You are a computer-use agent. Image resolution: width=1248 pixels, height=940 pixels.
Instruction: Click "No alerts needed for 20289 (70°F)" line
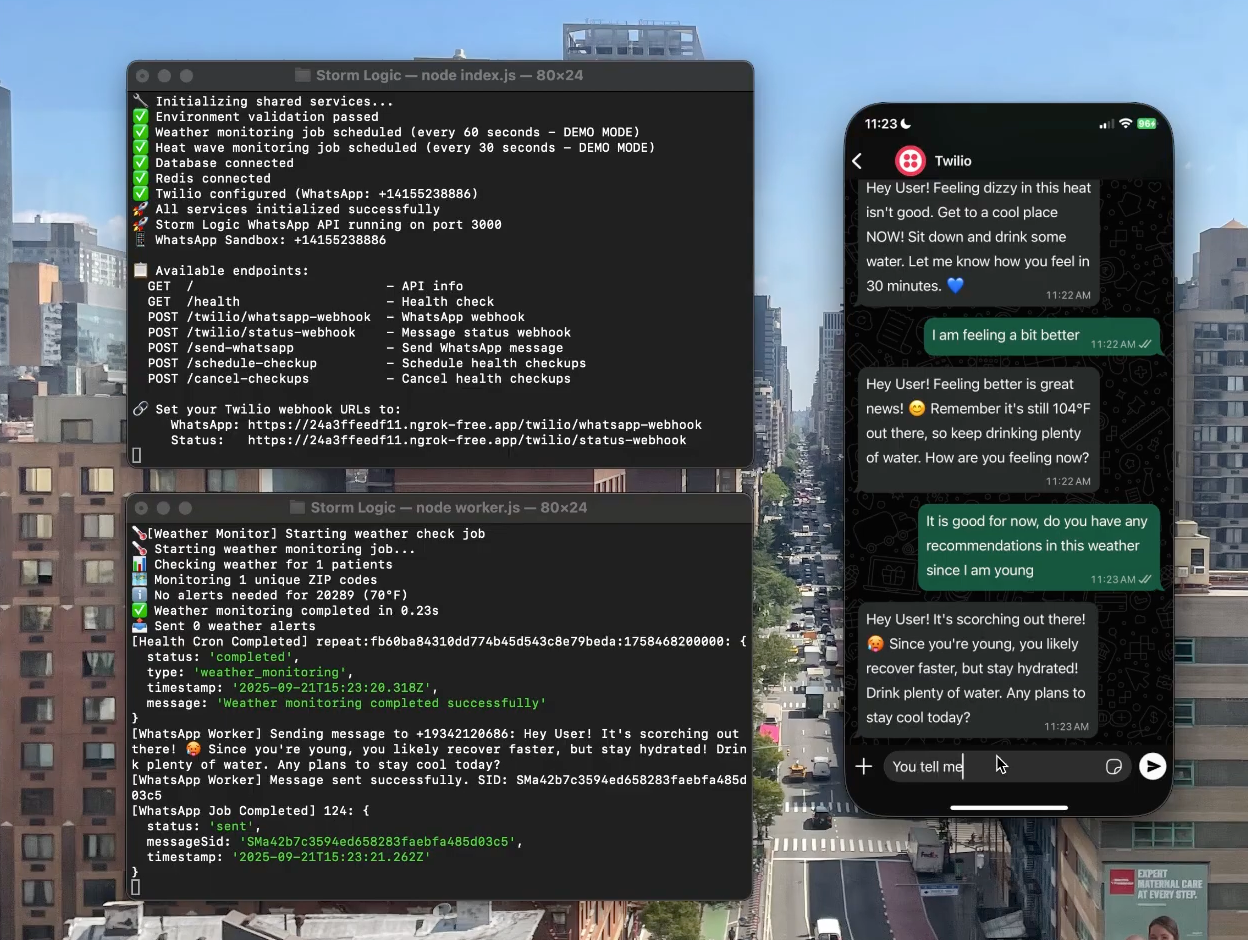pyautogui.click(x=270, y=595)
